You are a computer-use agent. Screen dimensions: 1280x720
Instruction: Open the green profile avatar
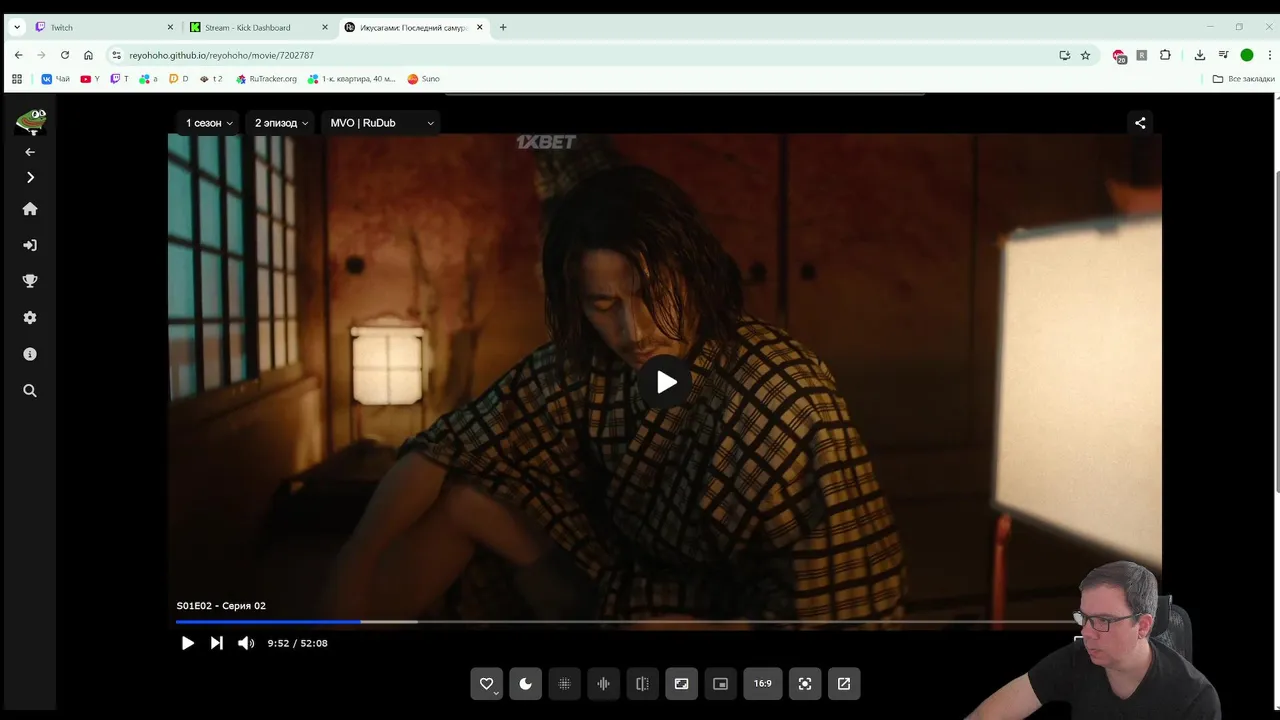pos(1247,55)
